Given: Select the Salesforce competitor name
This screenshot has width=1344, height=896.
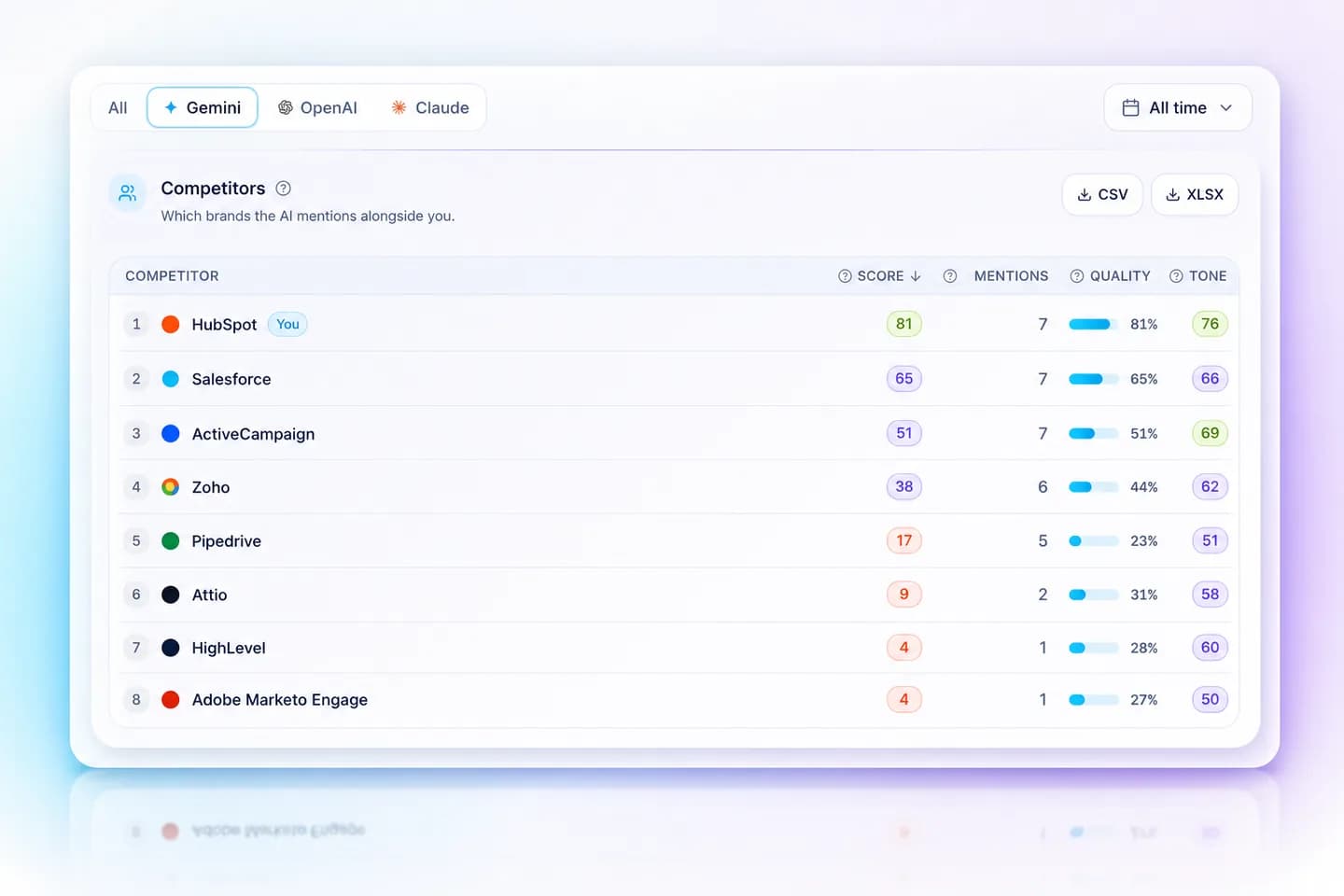Looking at the screenshot, I should pos(231,379).
